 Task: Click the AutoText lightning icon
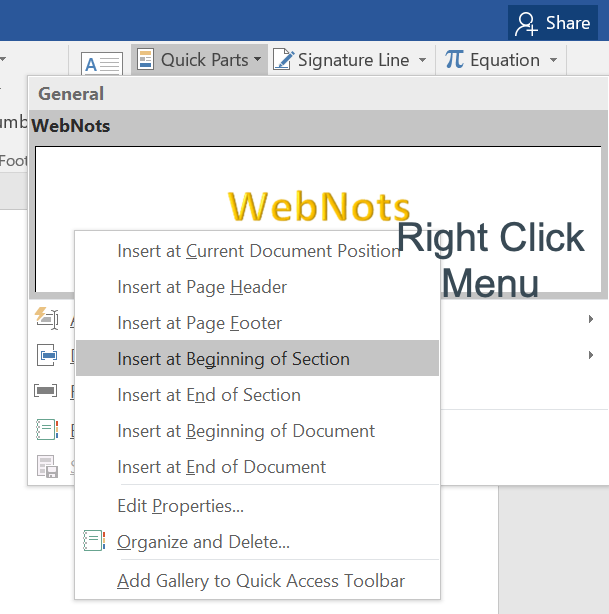point(47,318)
